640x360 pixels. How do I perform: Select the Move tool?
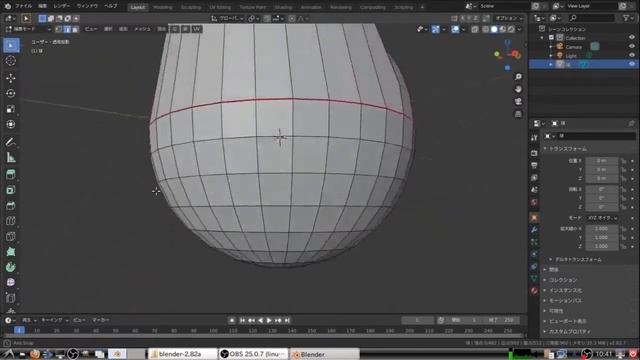[x=11, y=78]
